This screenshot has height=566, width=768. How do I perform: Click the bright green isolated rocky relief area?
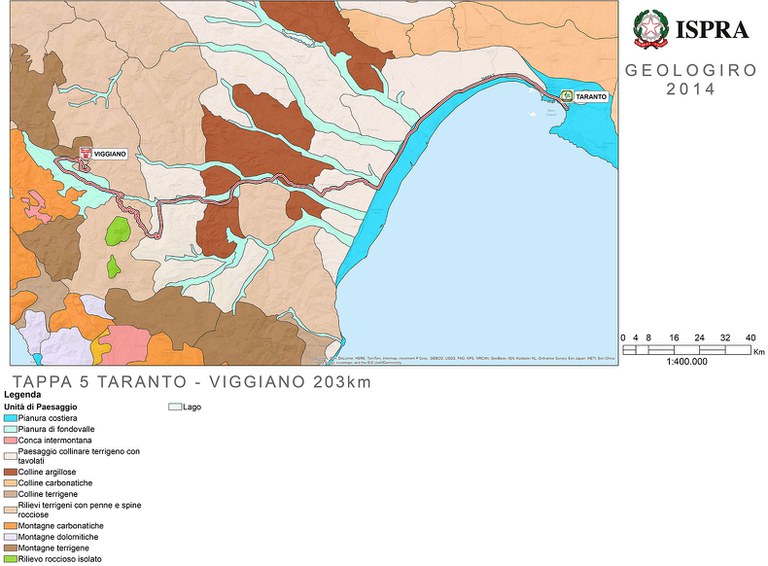tap(119, 231)
